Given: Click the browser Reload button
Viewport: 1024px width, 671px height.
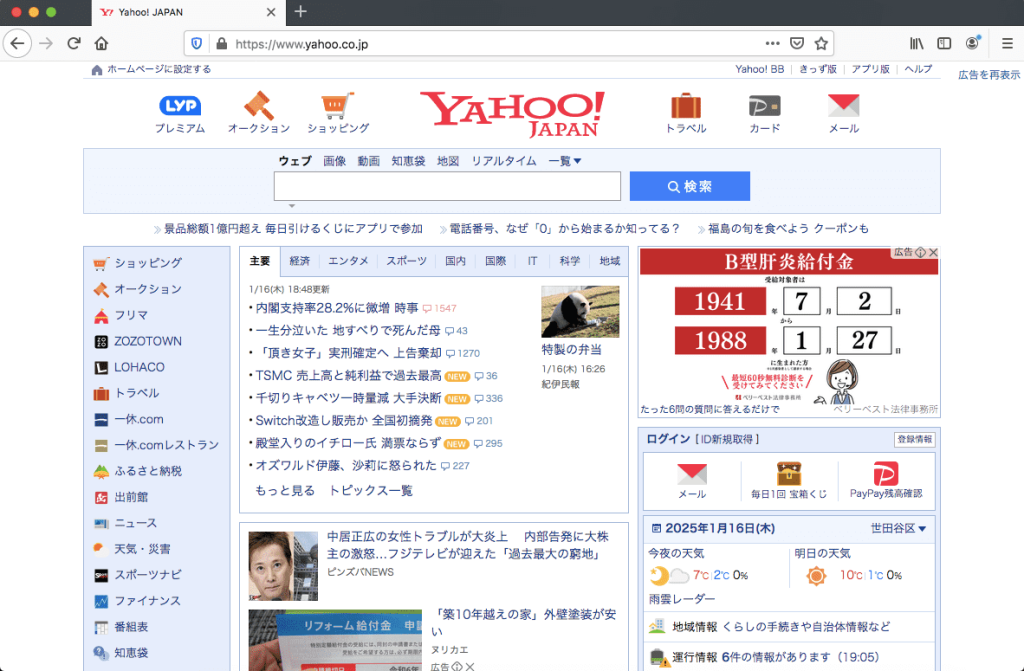Looking at the screenshot, I should click(x=74, y=44).
